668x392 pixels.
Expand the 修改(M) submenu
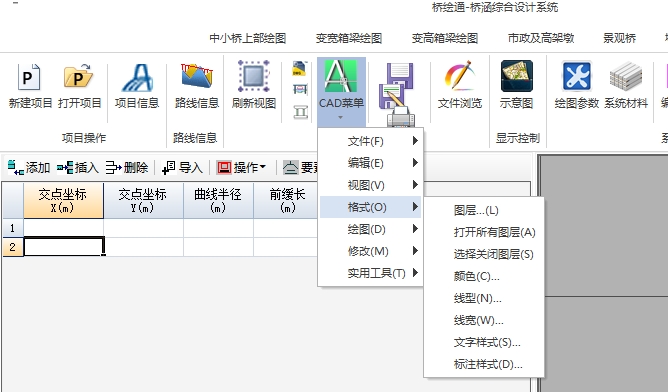tap(371, 251)
